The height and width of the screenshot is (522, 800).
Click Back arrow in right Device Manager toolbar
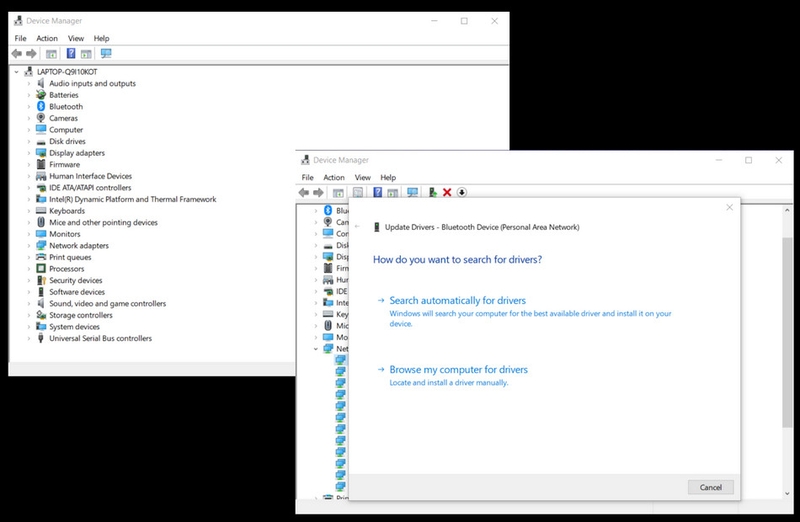tap(304, 192)
